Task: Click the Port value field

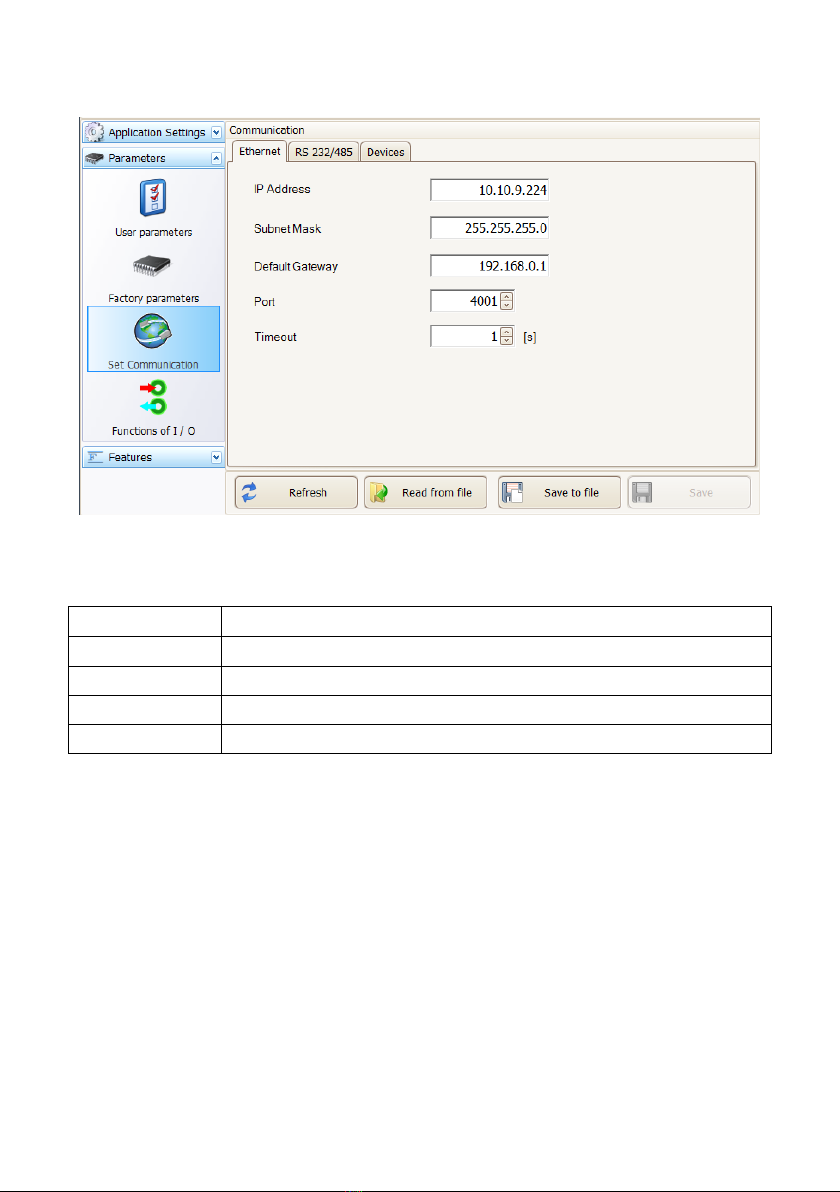Action: 465,301
